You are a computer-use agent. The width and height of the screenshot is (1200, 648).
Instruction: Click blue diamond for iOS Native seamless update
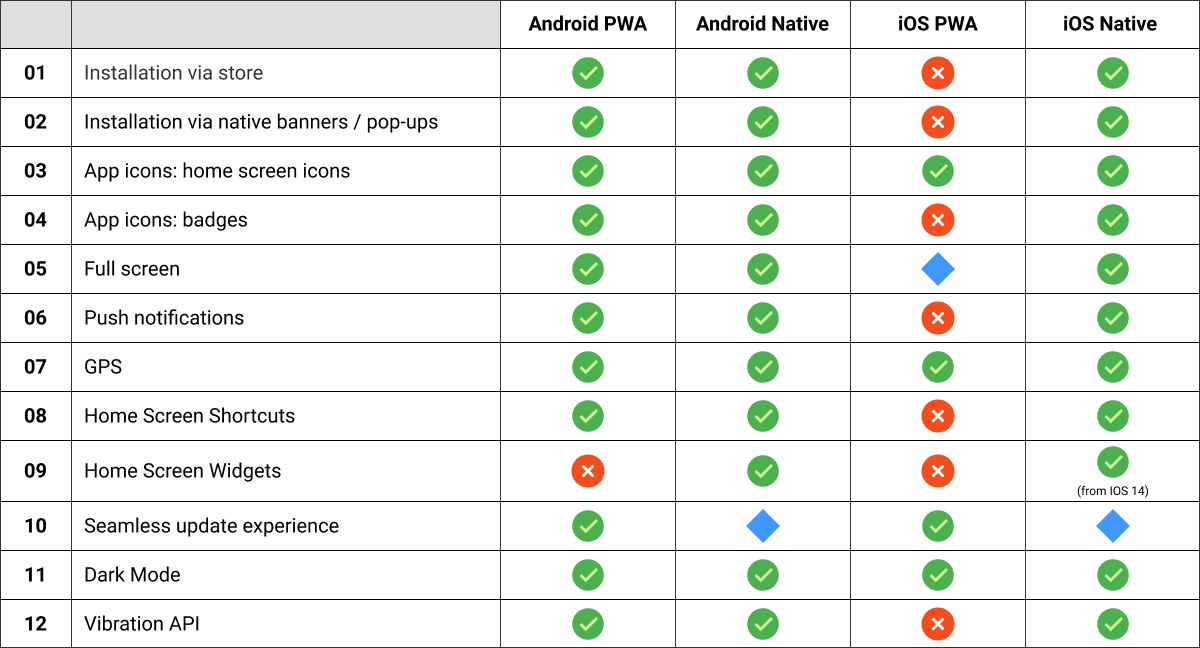(1113, 526)
